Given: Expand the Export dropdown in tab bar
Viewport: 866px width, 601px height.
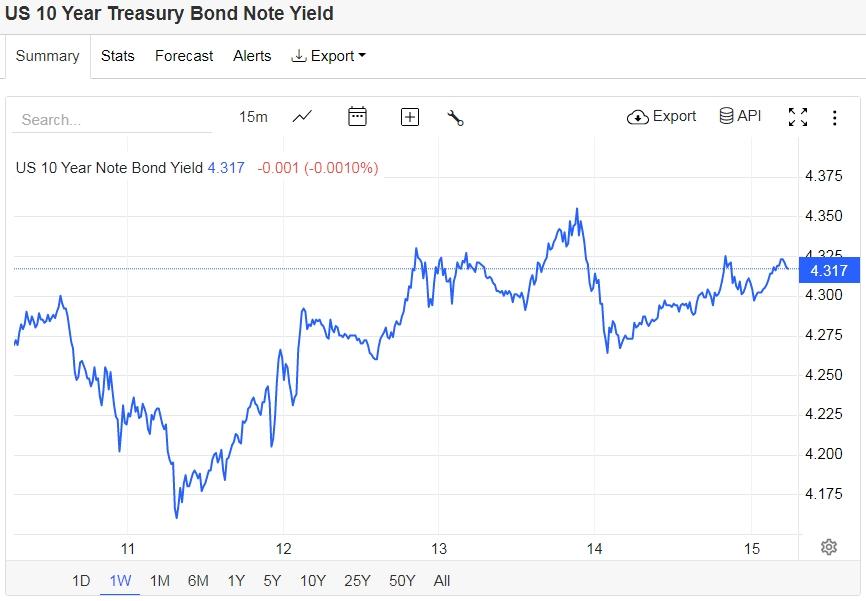Looking at the screenshot, I should [x=328, y=56].
